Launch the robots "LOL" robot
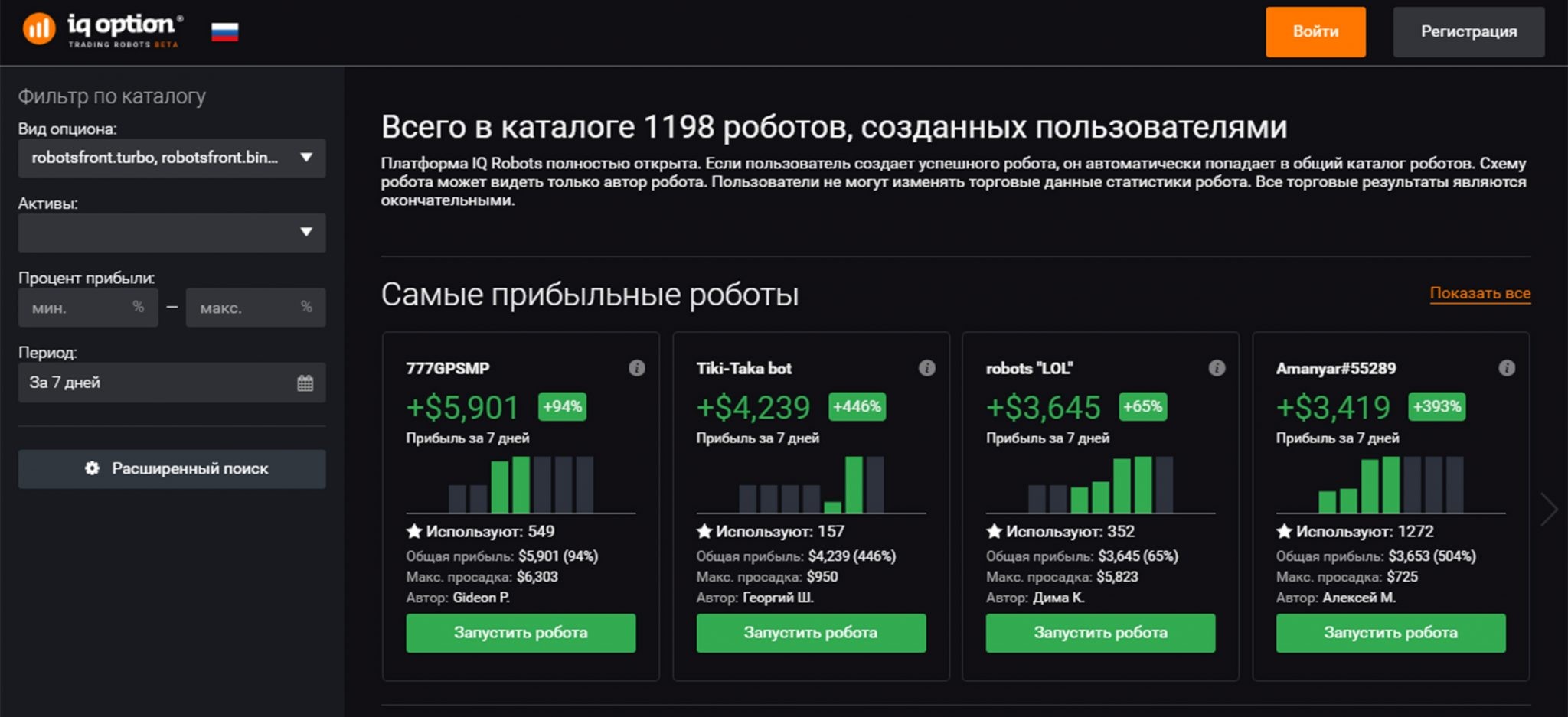Viewport: 1568px width, 717px height. [1100, 633]
